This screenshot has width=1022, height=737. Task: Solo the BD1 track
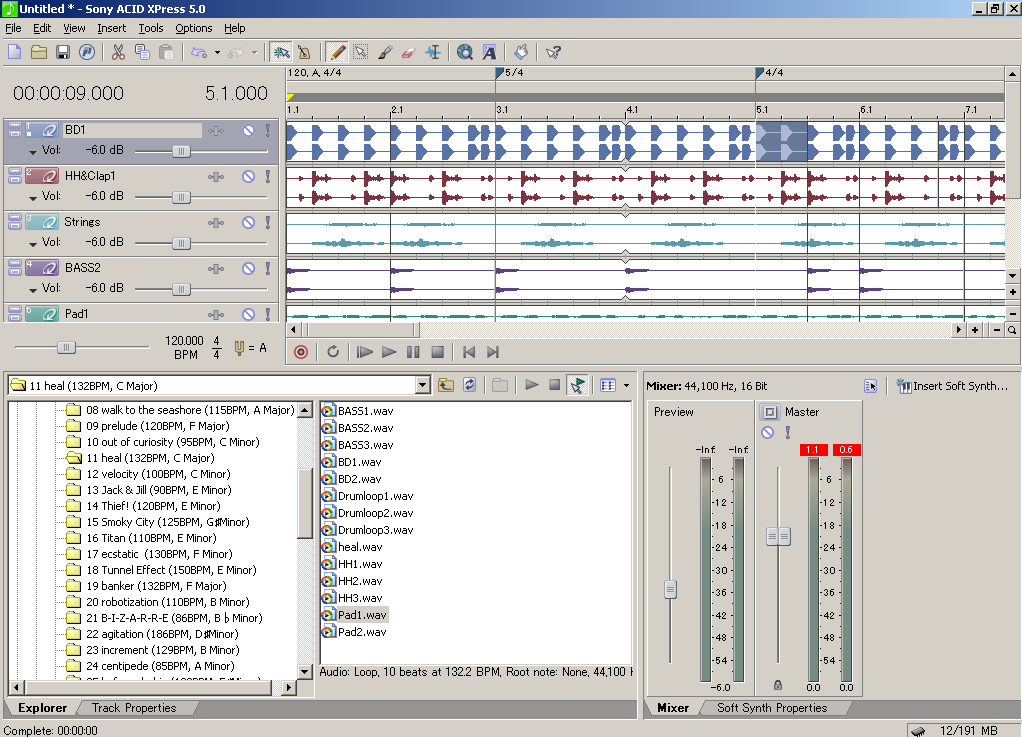(x=268, y=130)
